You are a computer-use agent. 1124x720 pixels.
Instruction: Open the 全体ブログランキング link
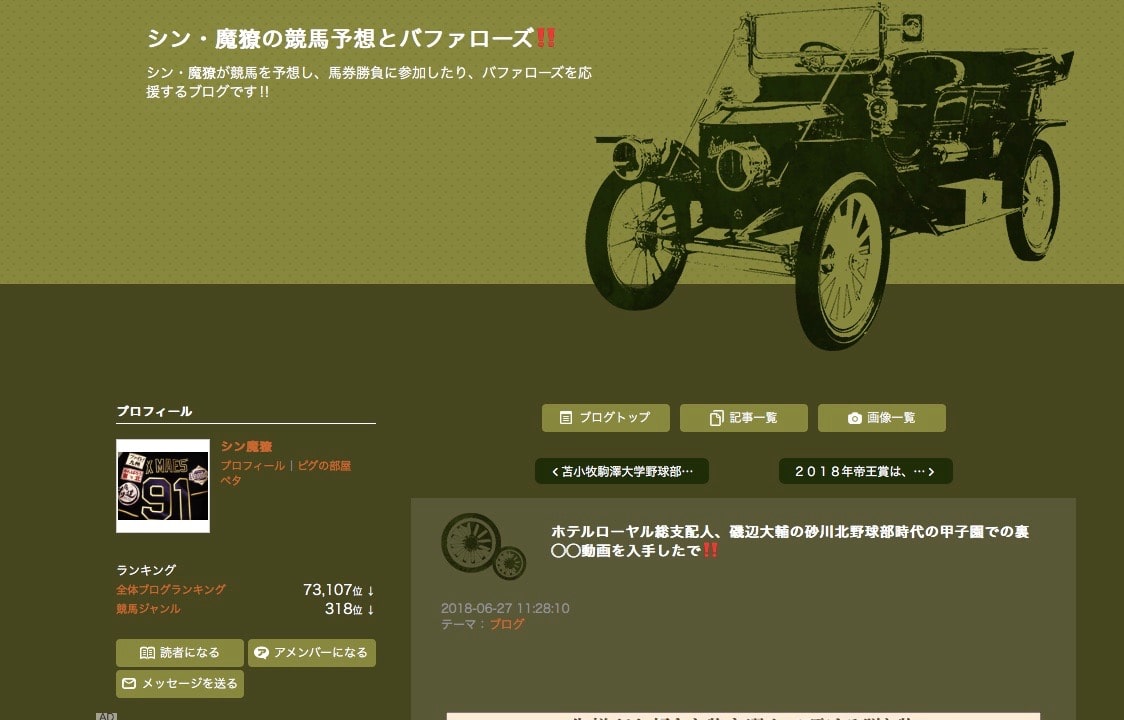coord(171,589)
